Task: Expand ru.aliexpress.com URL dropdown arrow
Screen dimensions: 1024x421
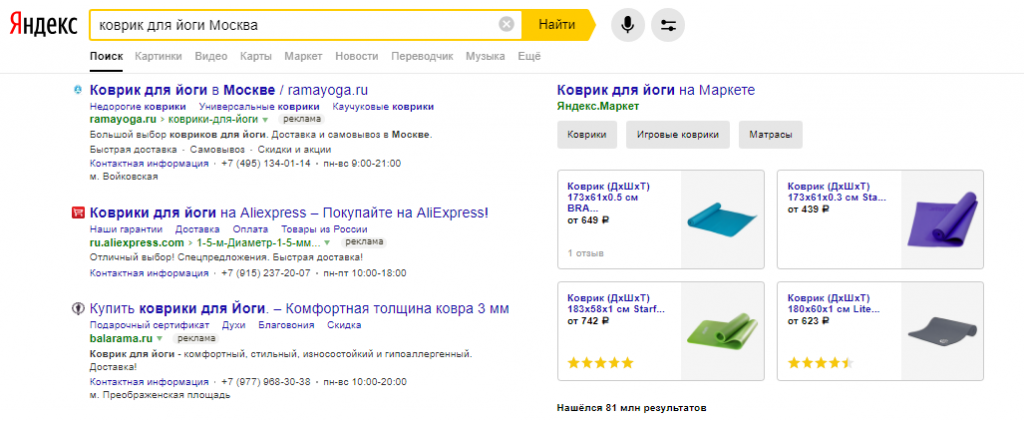Action: (x=327, y=243)
